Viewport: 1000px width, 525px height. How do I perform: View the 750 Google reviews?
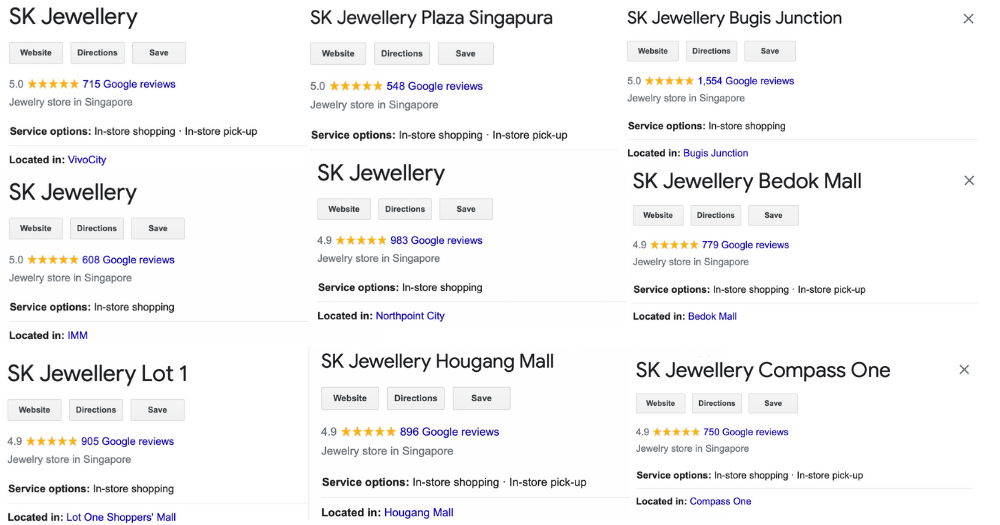pyautogui.click(x=746, y=432)
